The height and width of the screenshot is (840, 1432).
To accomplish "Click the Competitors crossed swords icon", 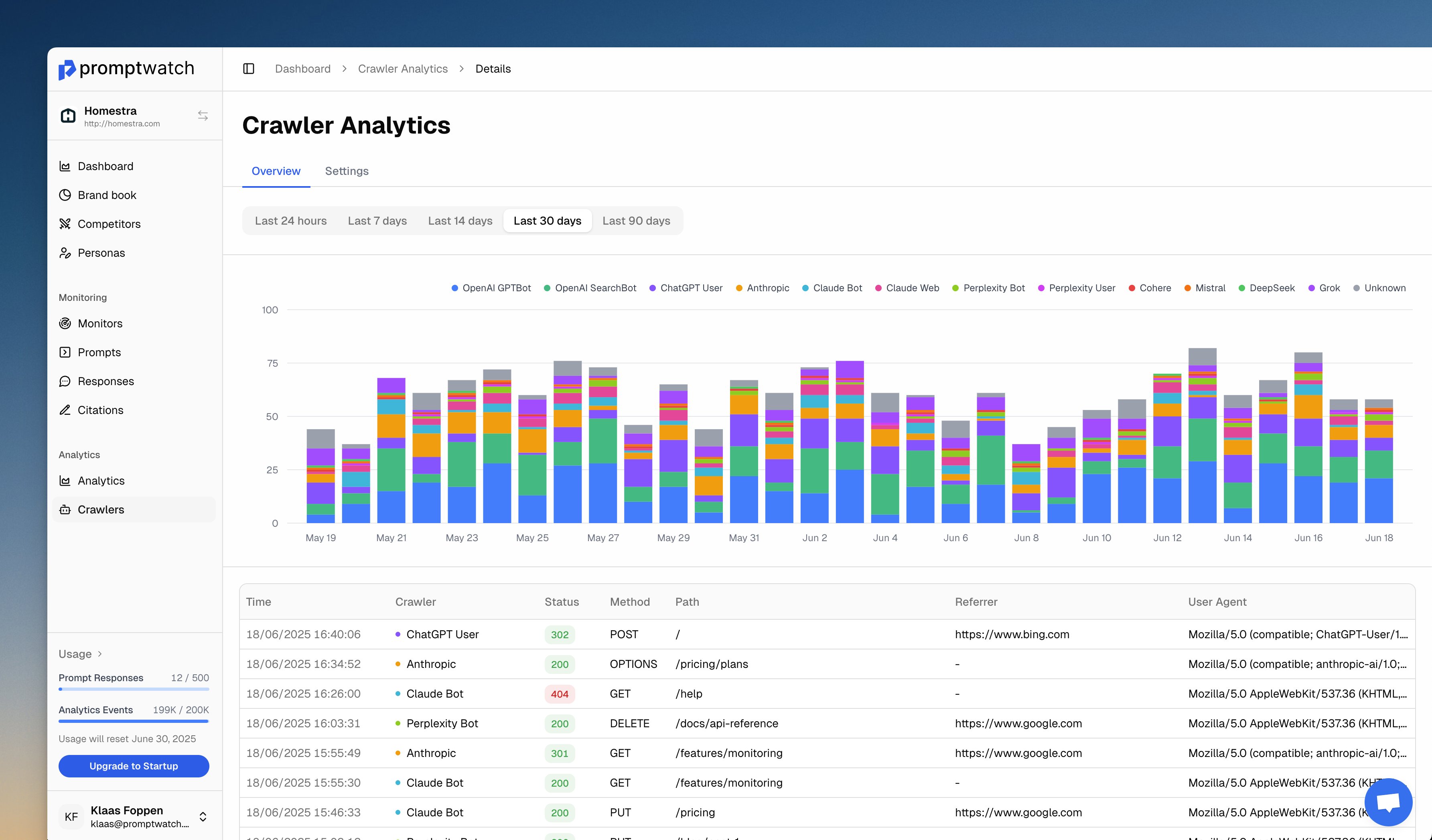I will tap(65, 224).
